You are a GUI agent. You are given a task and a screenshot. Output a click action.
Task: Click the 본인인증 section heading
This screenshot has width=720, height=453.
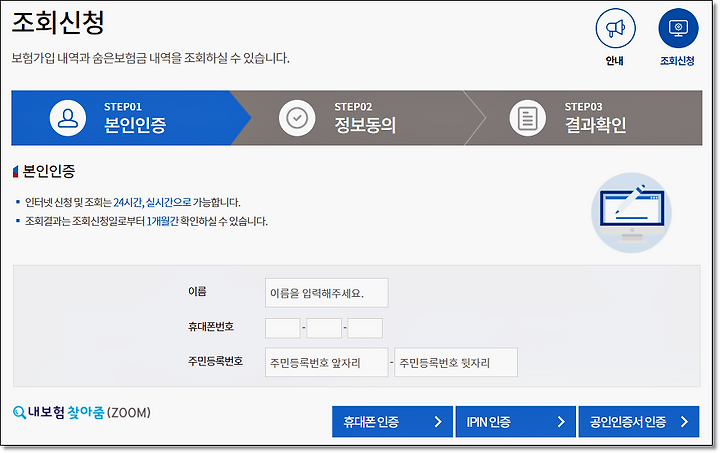(49, 171)
